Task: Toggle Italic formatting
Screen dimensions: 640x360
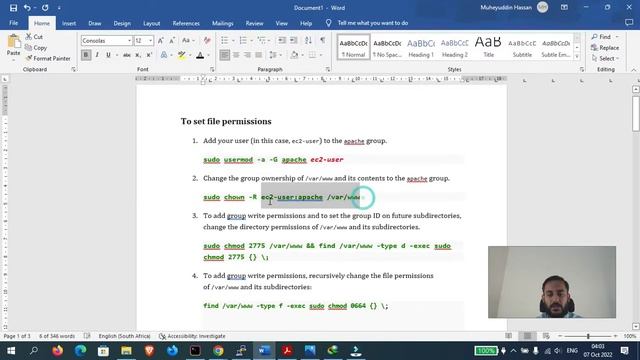Action: coord(97,55)
